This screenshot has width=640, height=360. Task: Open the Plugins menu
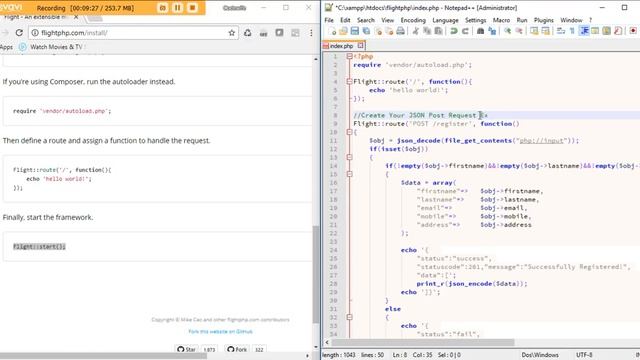click(544, 20)
